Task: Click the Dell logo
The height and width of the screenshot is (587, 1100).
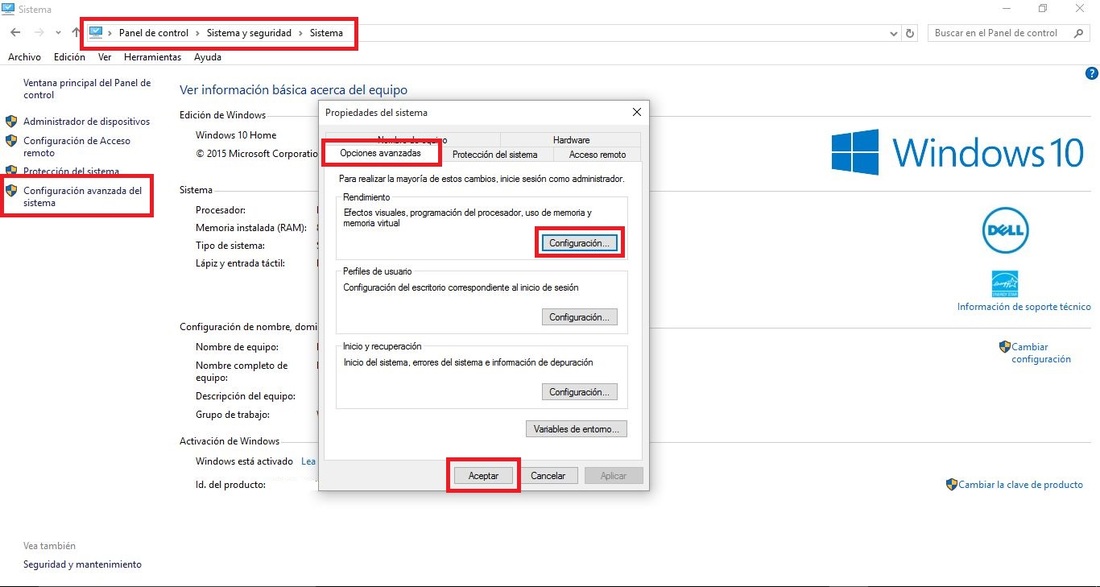Action: 1005,230
